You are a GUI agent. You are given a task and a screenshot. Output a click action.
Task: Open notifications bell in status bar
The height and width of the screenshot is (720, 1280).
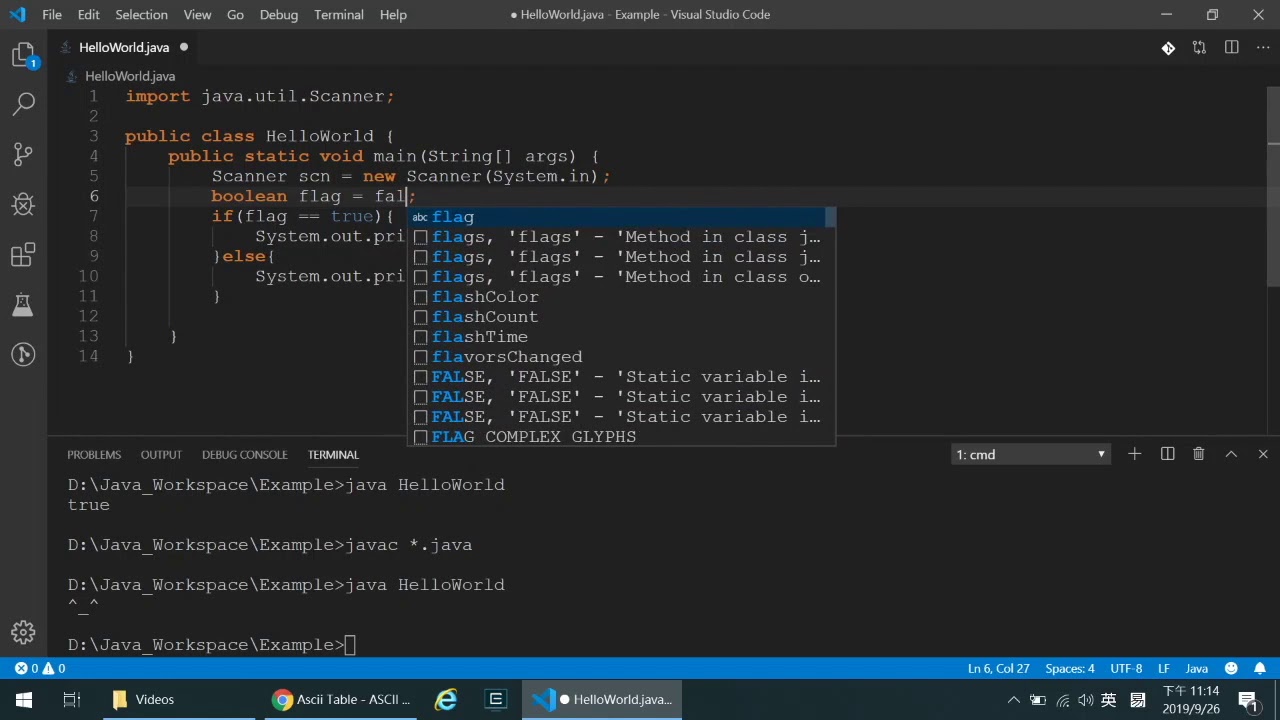click(x=1260, y=668)
